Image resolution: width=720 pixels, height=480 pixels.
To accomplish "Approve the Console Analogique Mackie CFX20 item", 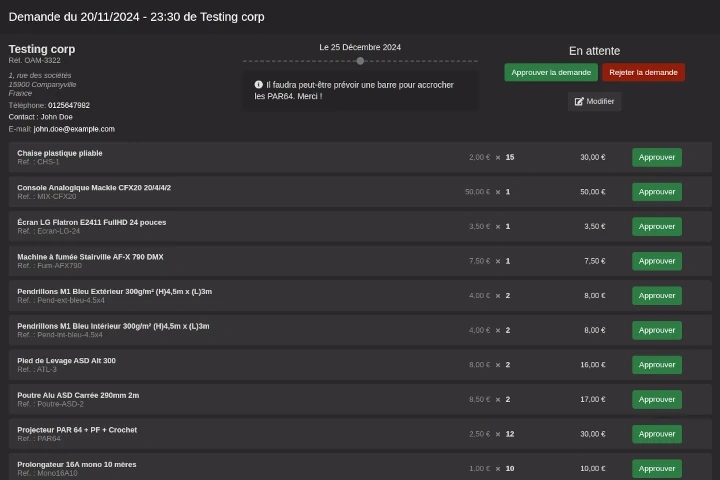I will 656,192.
